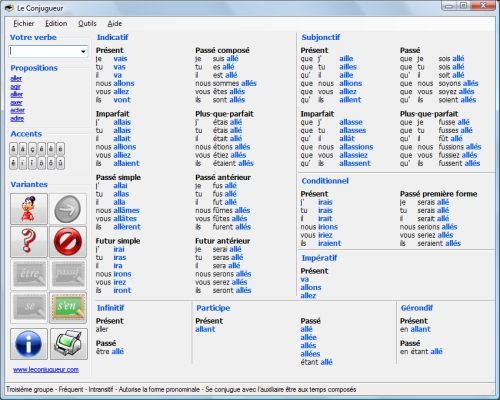Click the word 'aillent' in Subjonctif Présent
The image size is (500, 400).
[x=350, y=100]
